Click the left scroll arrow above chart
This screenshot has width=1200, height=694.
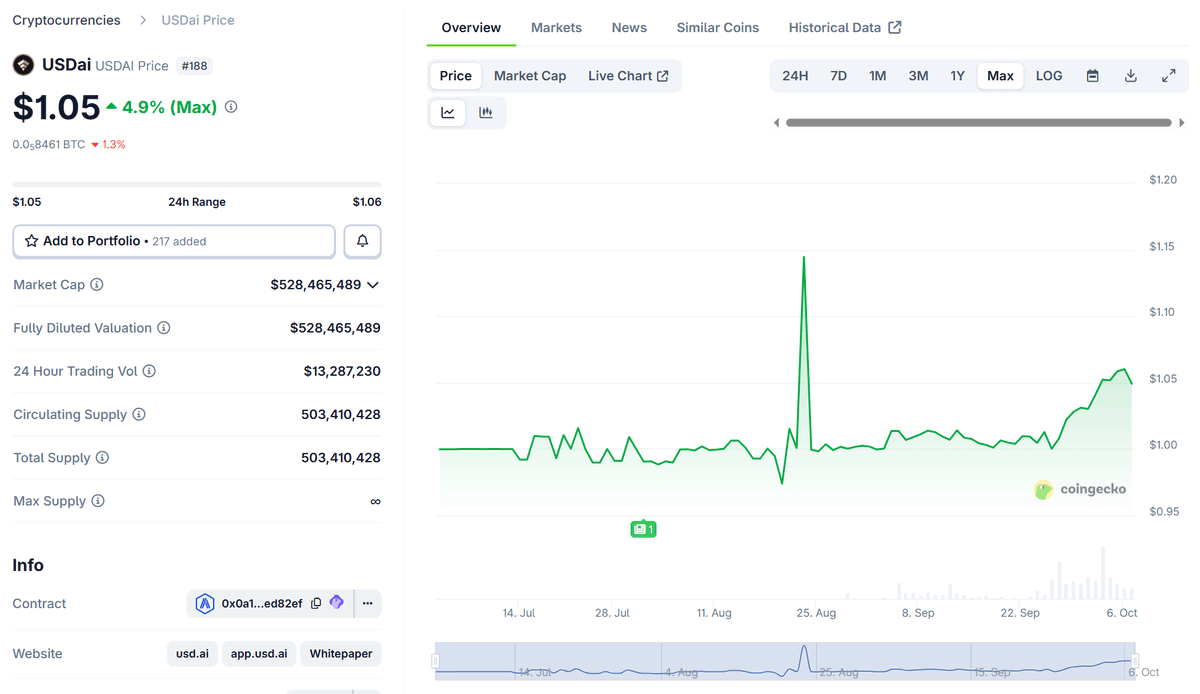click(777, 123)
